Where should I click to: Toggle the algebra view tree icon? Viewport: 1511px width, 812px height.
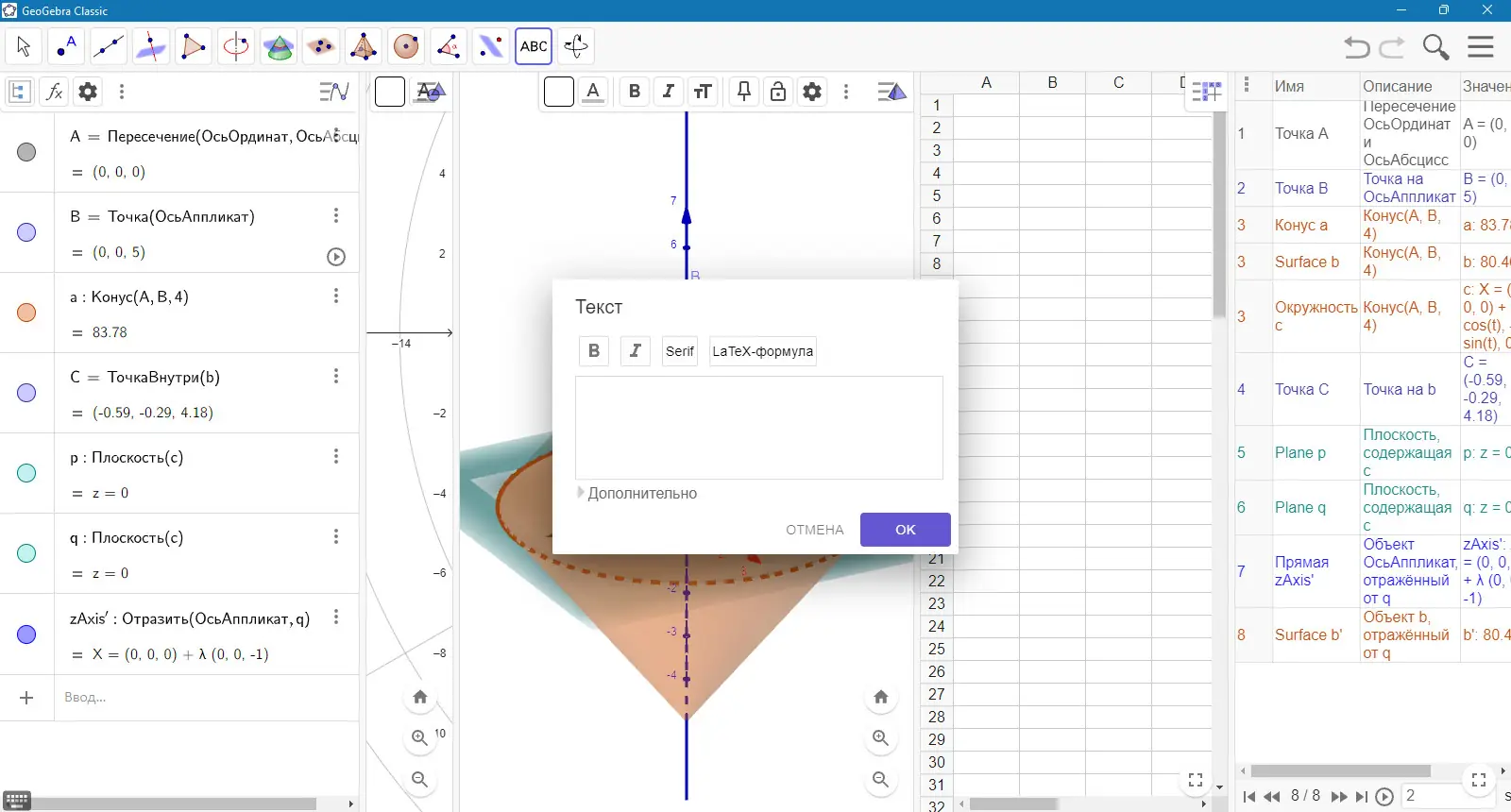coord(19,92)
